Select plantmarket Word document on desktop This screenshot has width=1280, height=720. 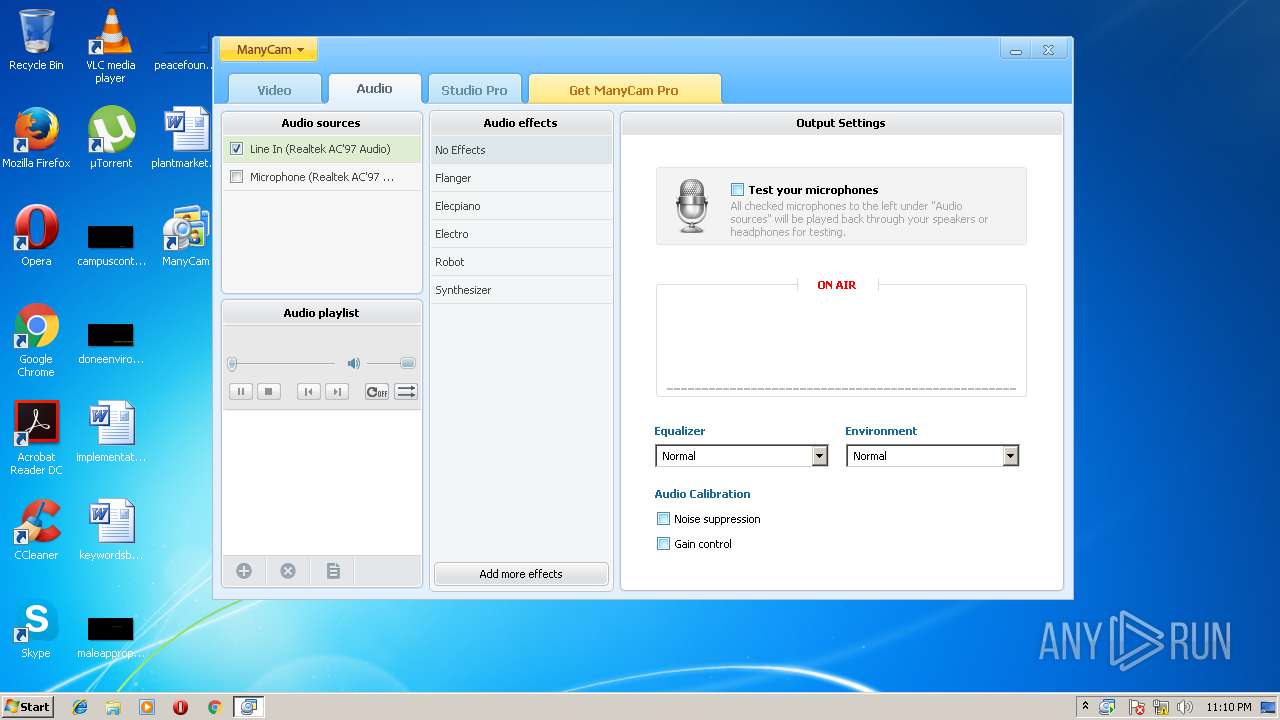tap(184, 139)
